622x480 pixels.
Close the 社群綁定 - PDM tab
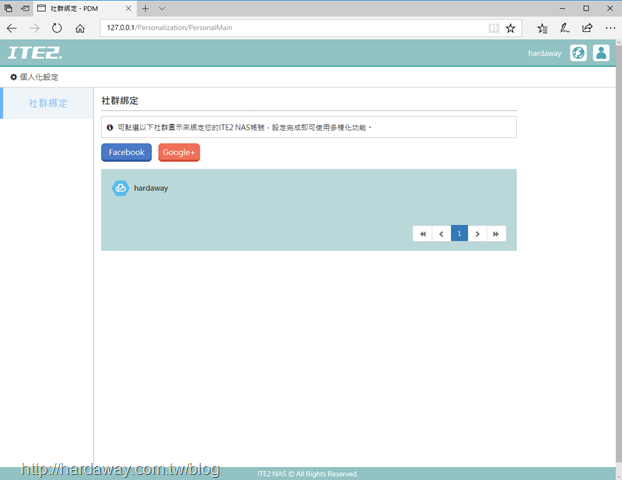(128, 8)
